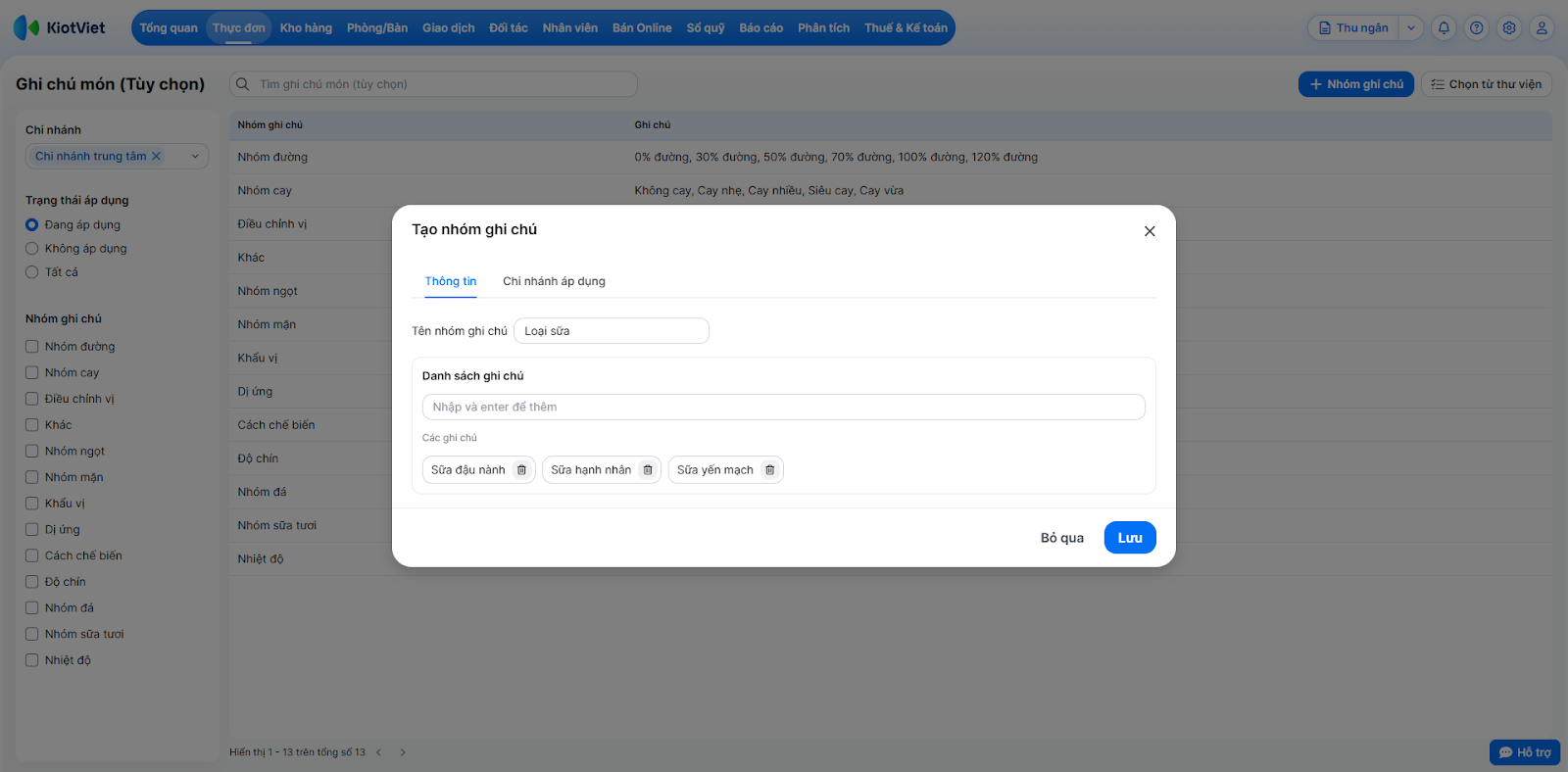
Task: Save the note group with Lưu
Action: [1130, 538]
